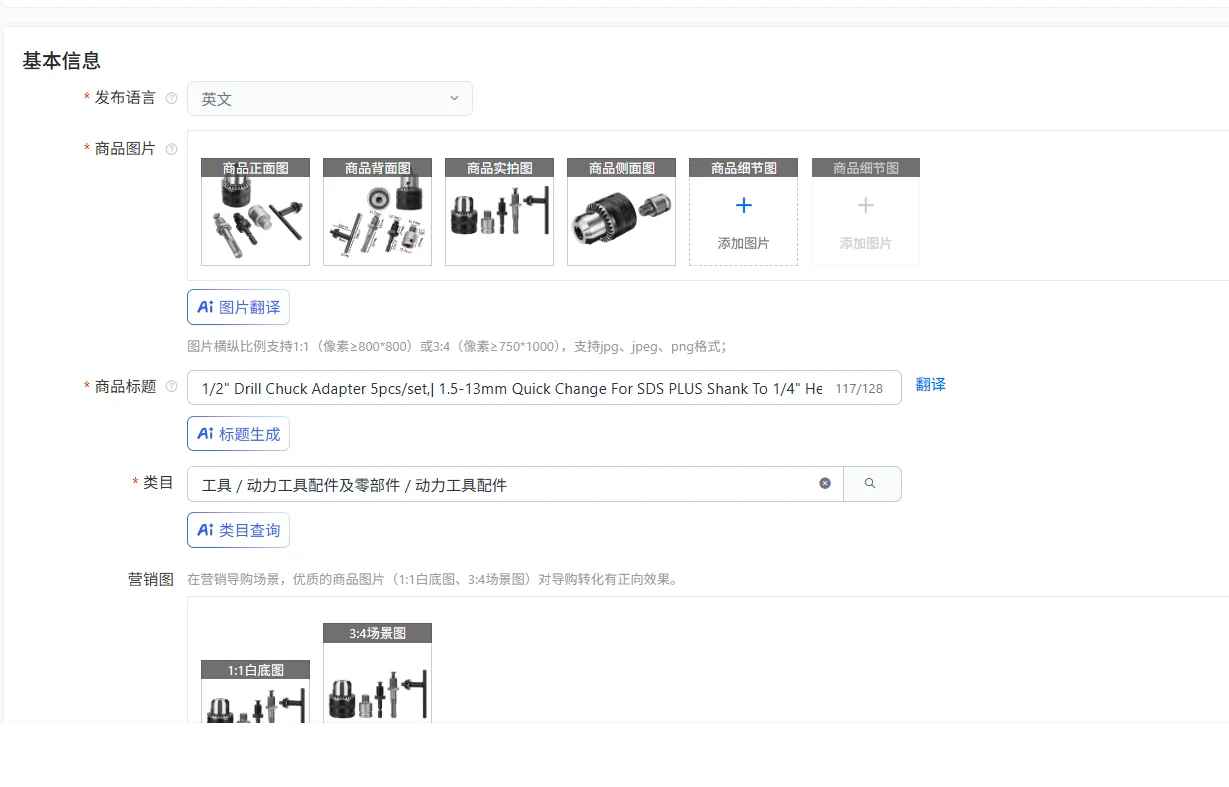Click the image format hint text
1229x787 pixels.
point(457,347)
